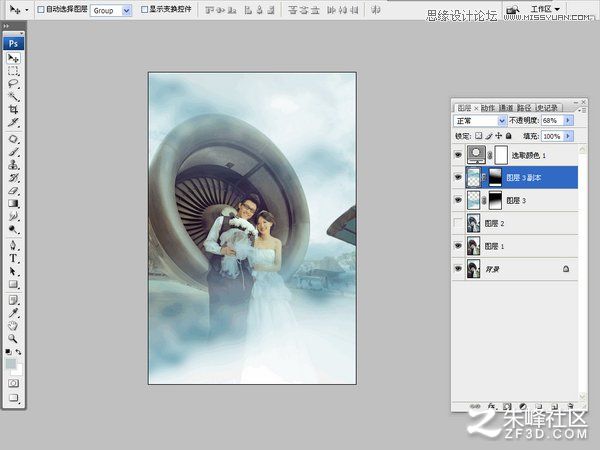Open the workspace dropdown menu
This screenshot has width=600, height=450.
545,8
